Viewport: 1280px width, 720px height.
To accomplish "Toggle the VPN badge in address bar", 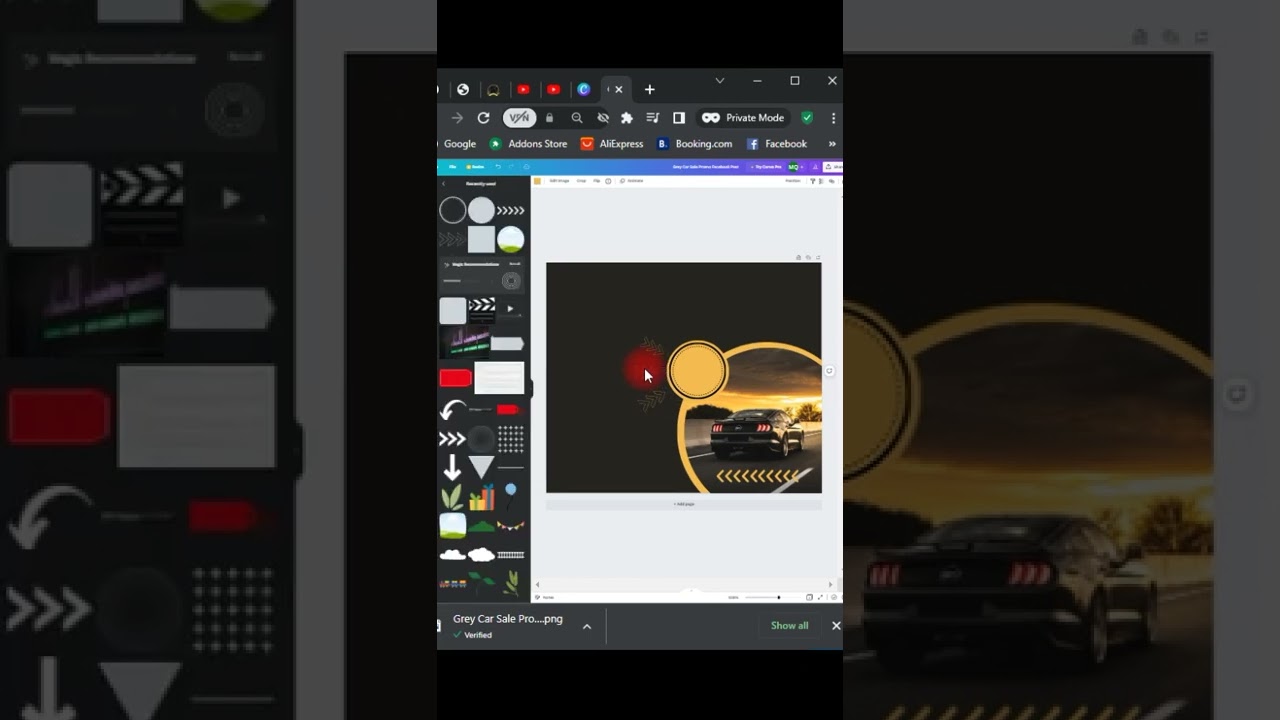I will click(519, 118).
